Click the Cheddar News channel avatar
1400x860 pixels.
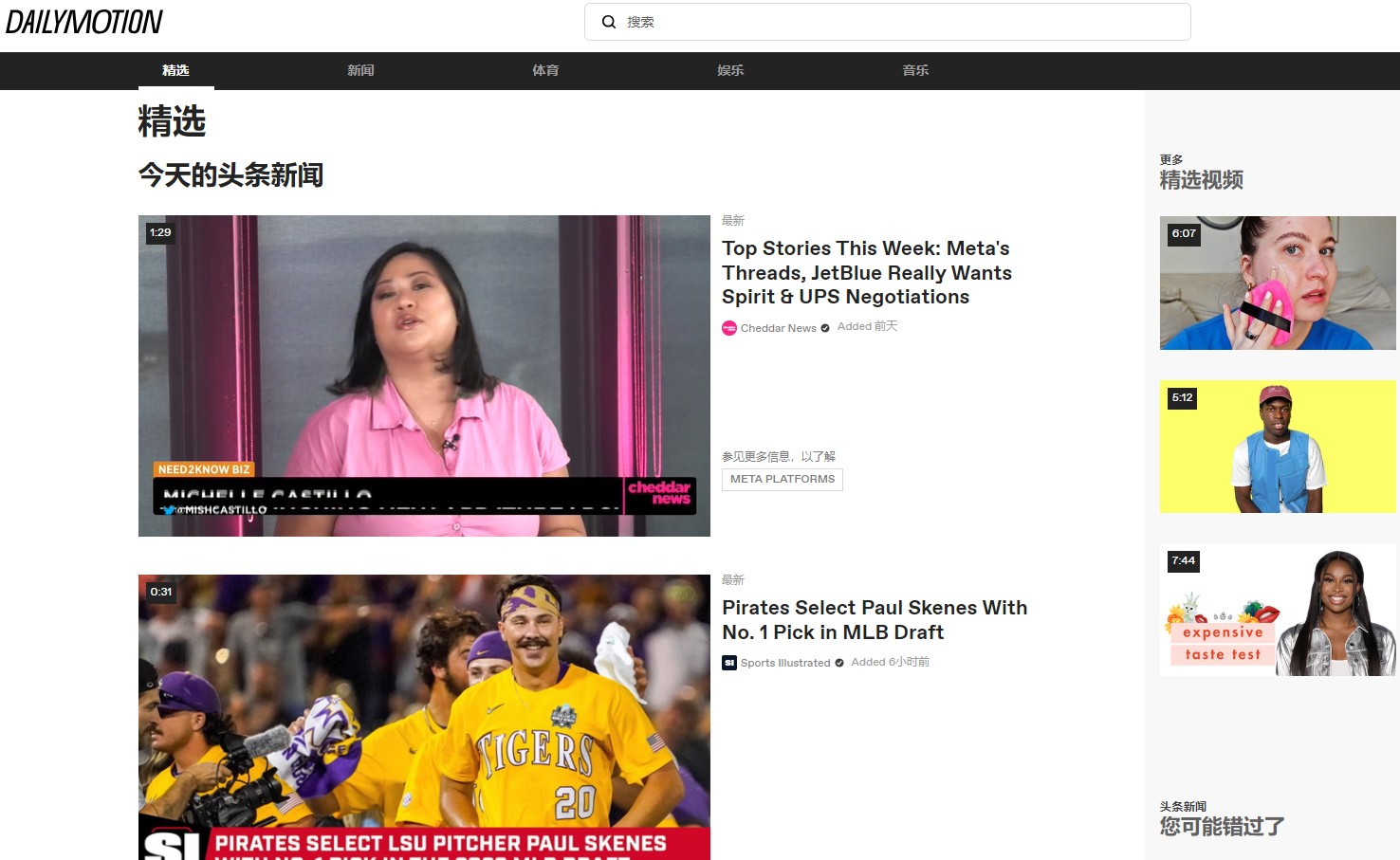(x=729, y=328)
